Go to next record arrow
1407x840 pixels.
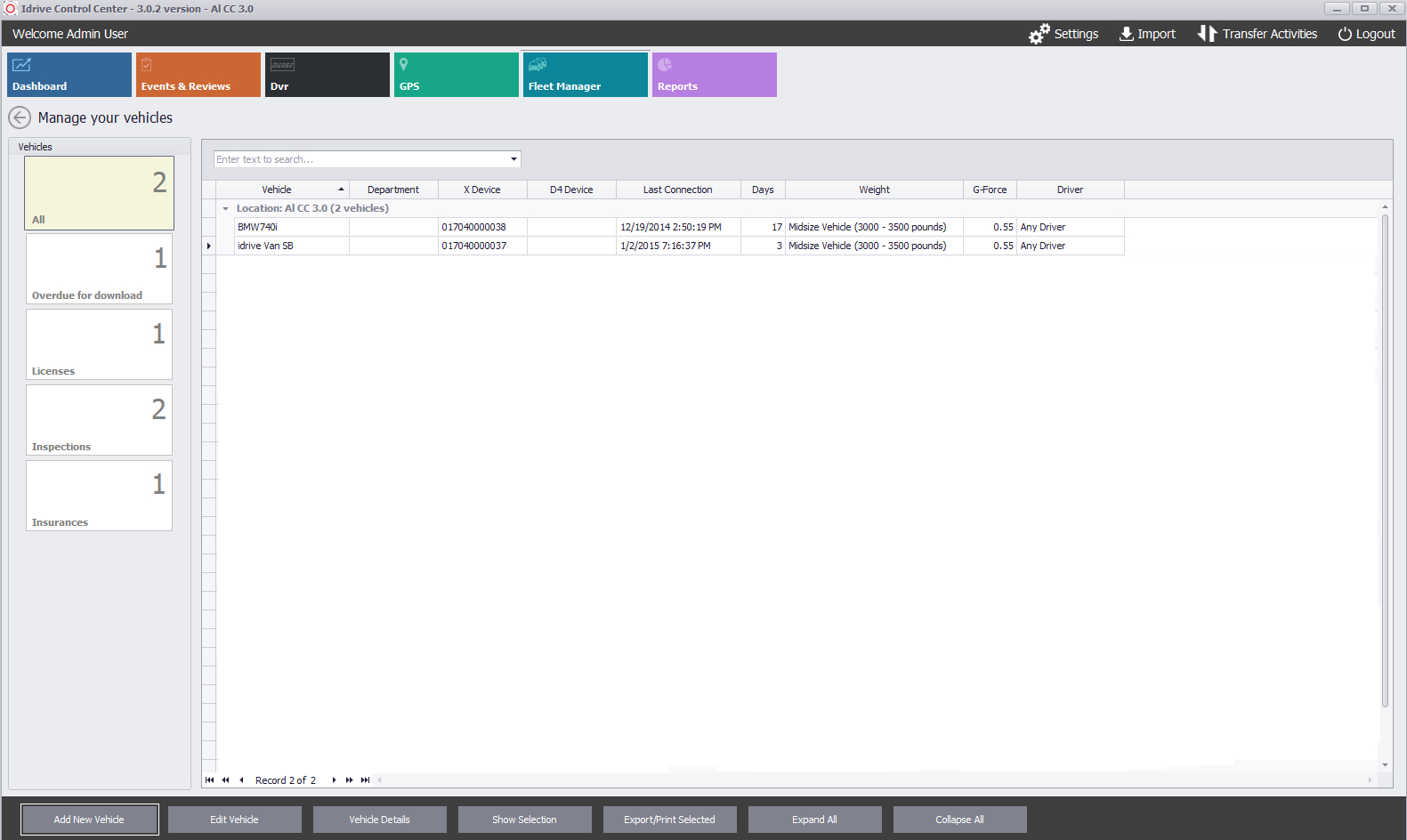click(x=334, y=780)
